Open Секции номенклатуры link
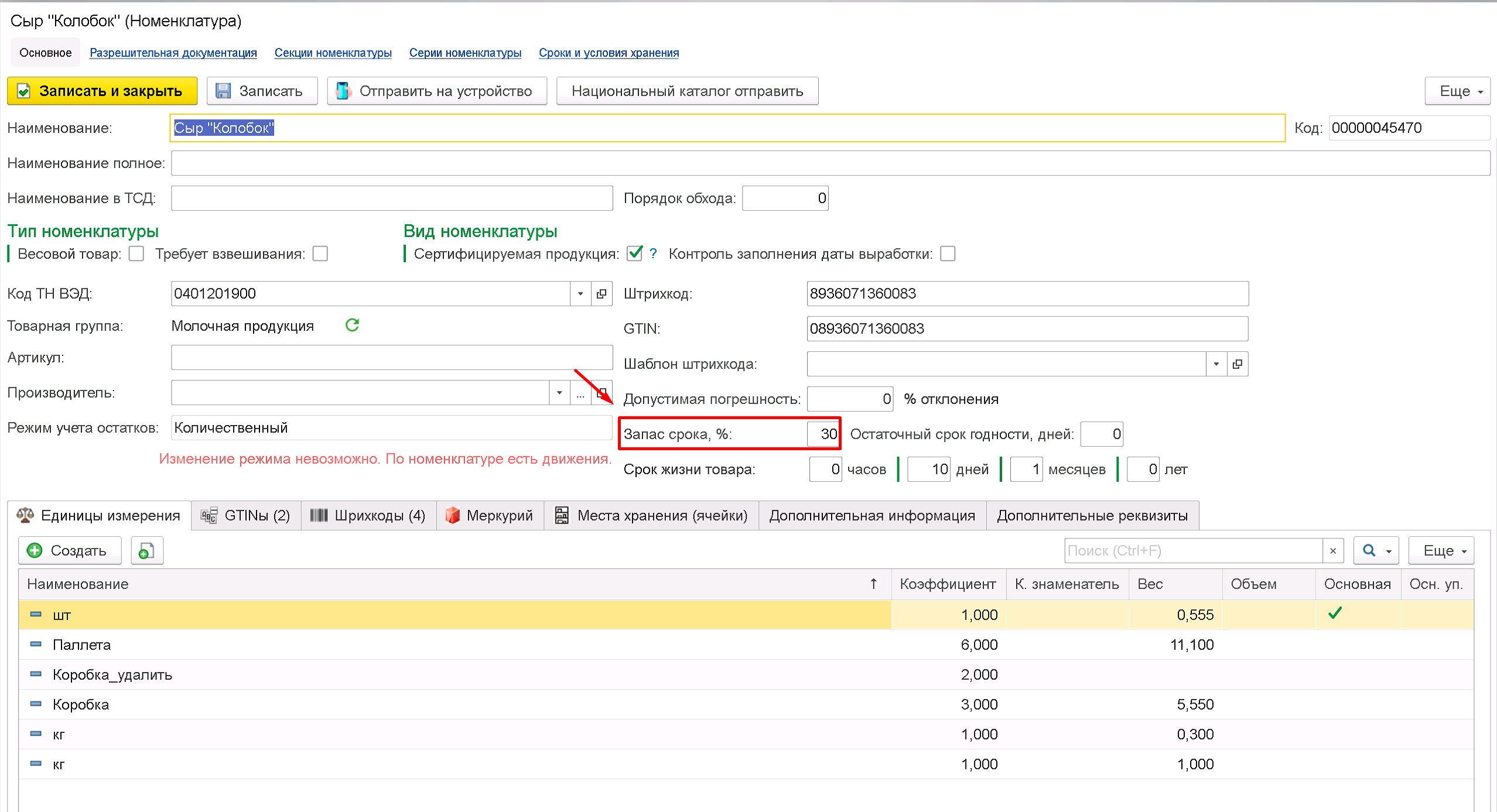The height and width of the screenshot is (812, 1497). 333,53
